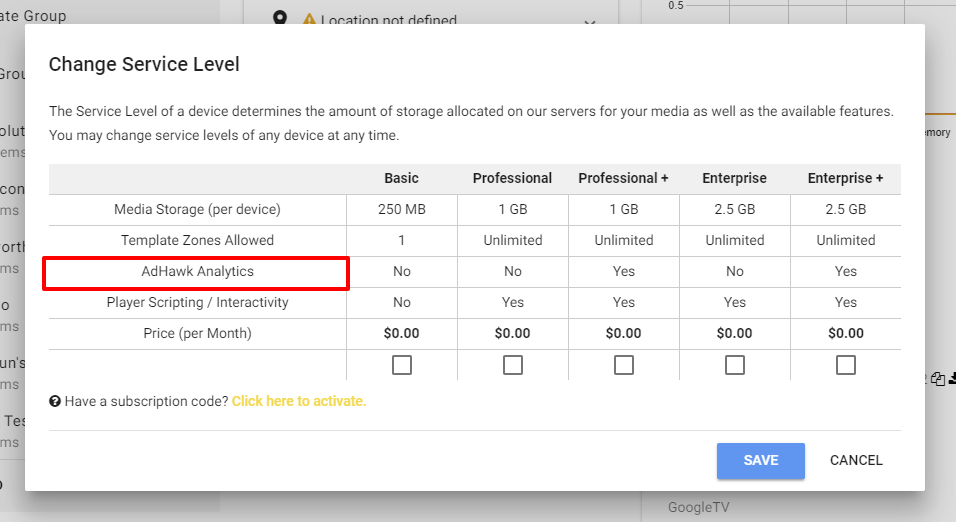Image resolution: width=956 pixels, height=522 pixels.
Task: Click the SAVE button
Action: 760,460
